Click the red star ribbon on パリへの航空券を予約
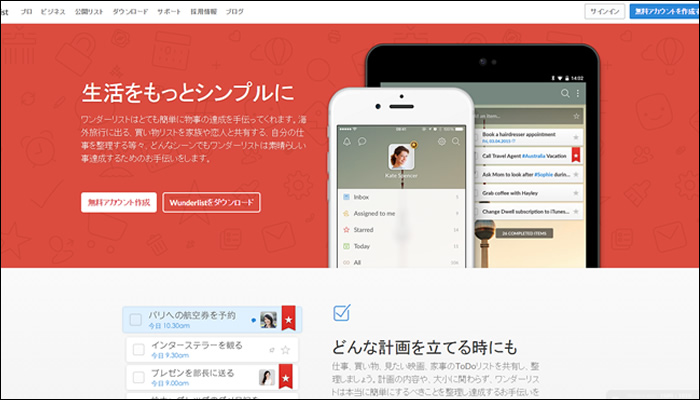Viewport: 700px width, 400px height. (x=288, y=318)
